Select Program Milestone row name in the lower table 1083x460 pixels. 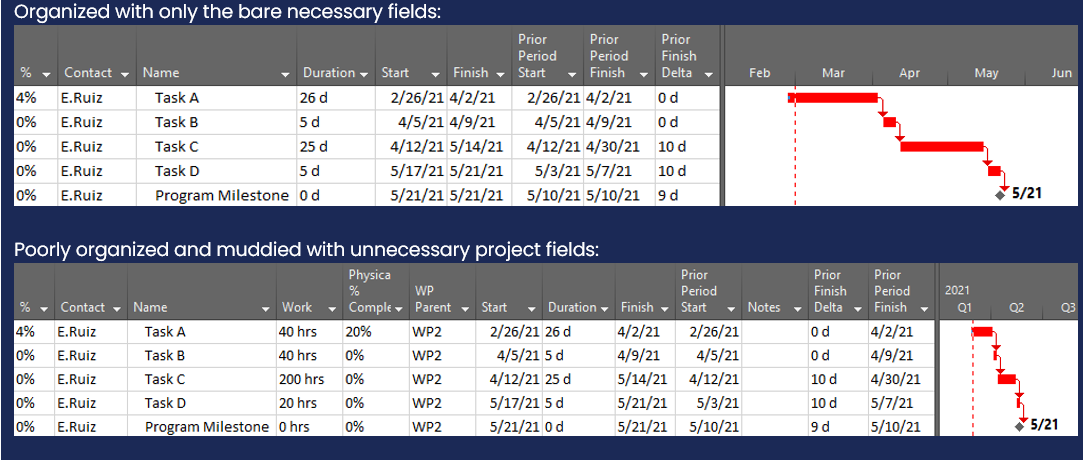(207, 427)
